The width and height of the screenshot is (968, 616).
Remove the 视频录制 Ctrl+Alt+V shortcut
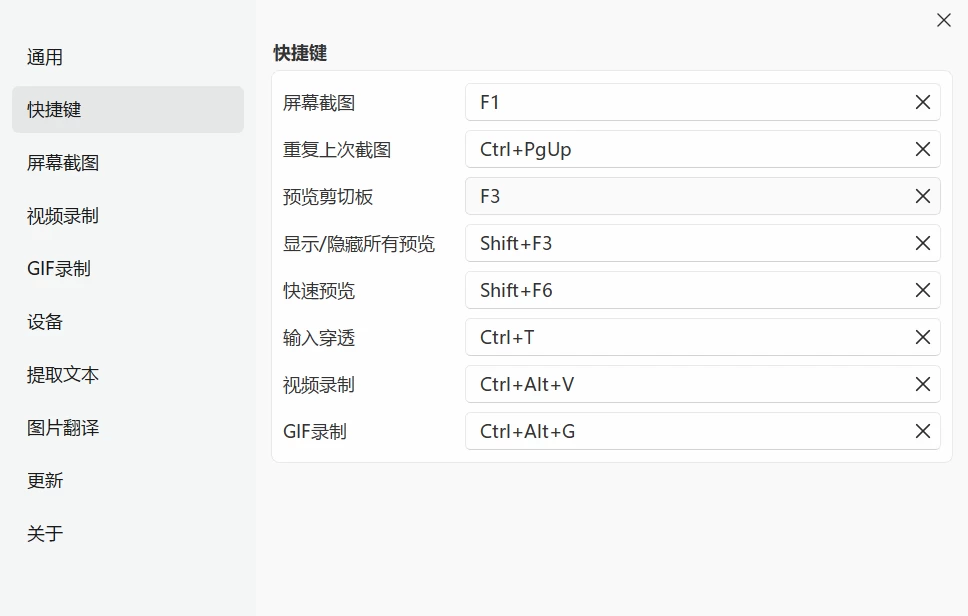click(922, 384)
